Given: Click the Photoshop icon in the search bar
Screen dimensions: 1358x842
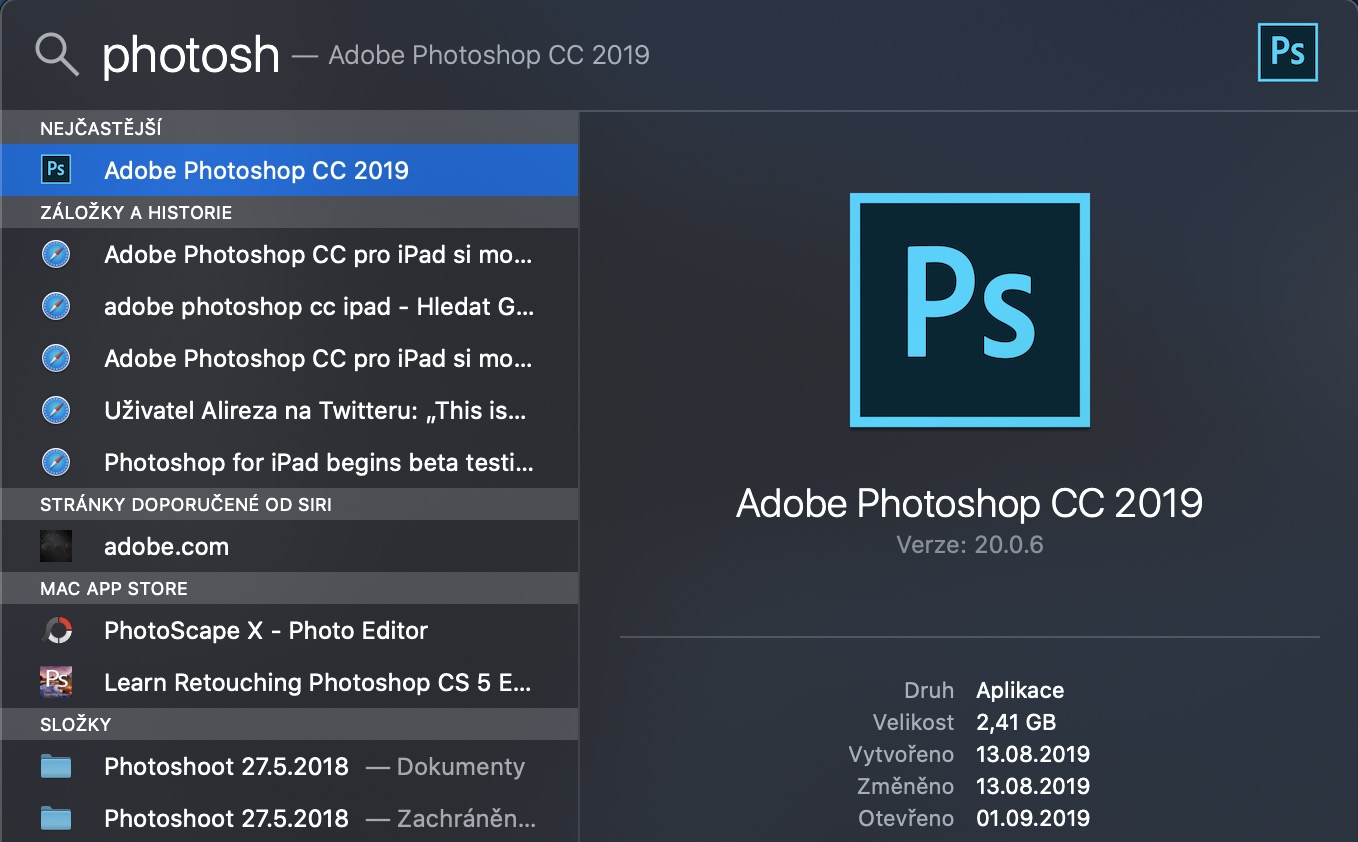Looking at the screenshot, I should point(1287,52).
